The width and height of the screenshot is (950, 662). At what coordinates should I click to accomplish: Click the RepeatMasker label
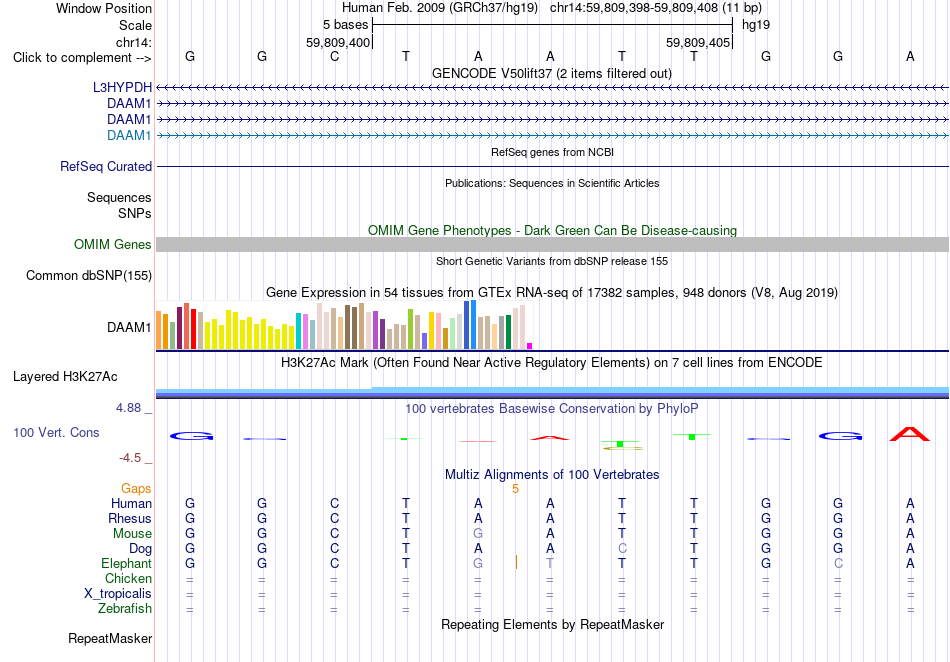coord(110,638)
